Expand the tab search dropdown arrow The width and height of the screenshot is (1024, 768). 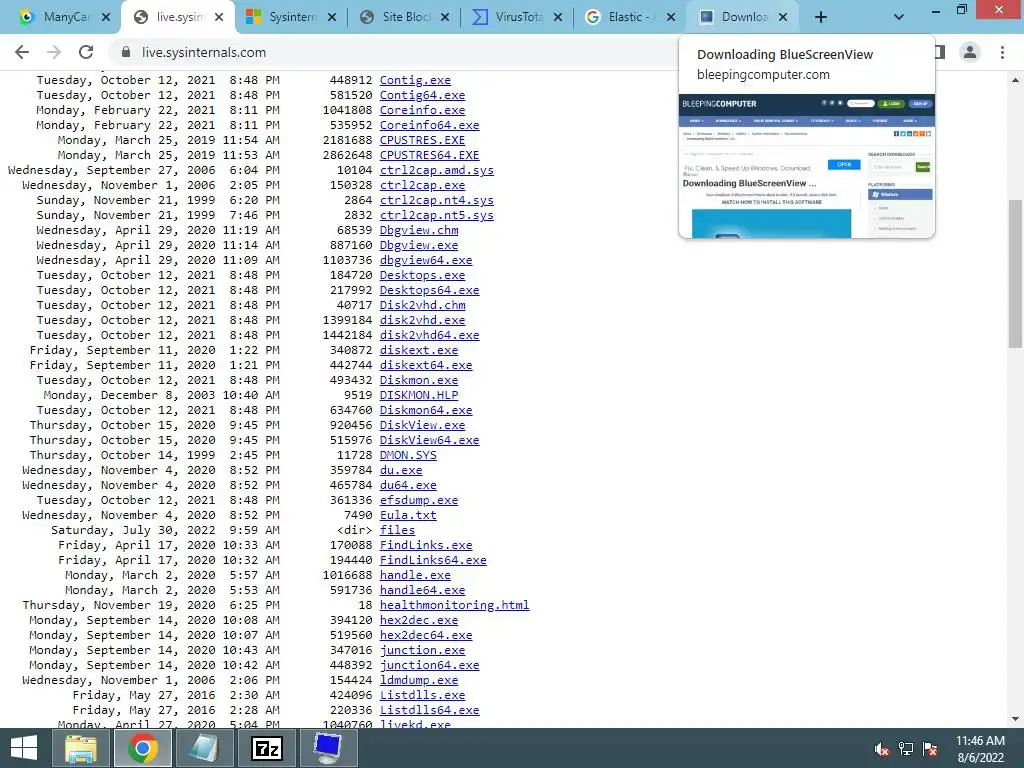tap(899, 17)
